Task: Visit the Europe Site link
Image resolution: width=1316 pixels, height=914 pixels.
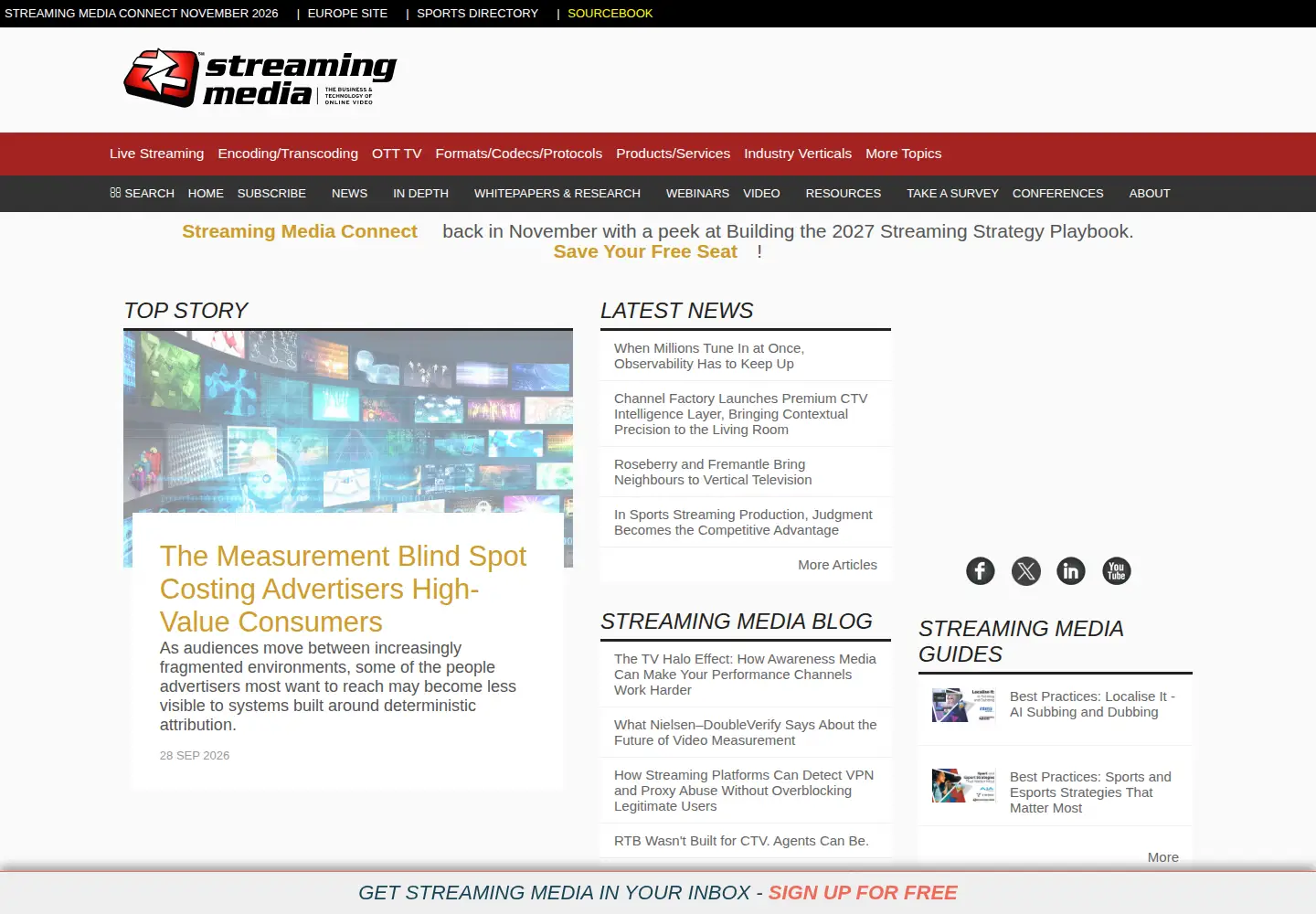Action: pos(347,14)
